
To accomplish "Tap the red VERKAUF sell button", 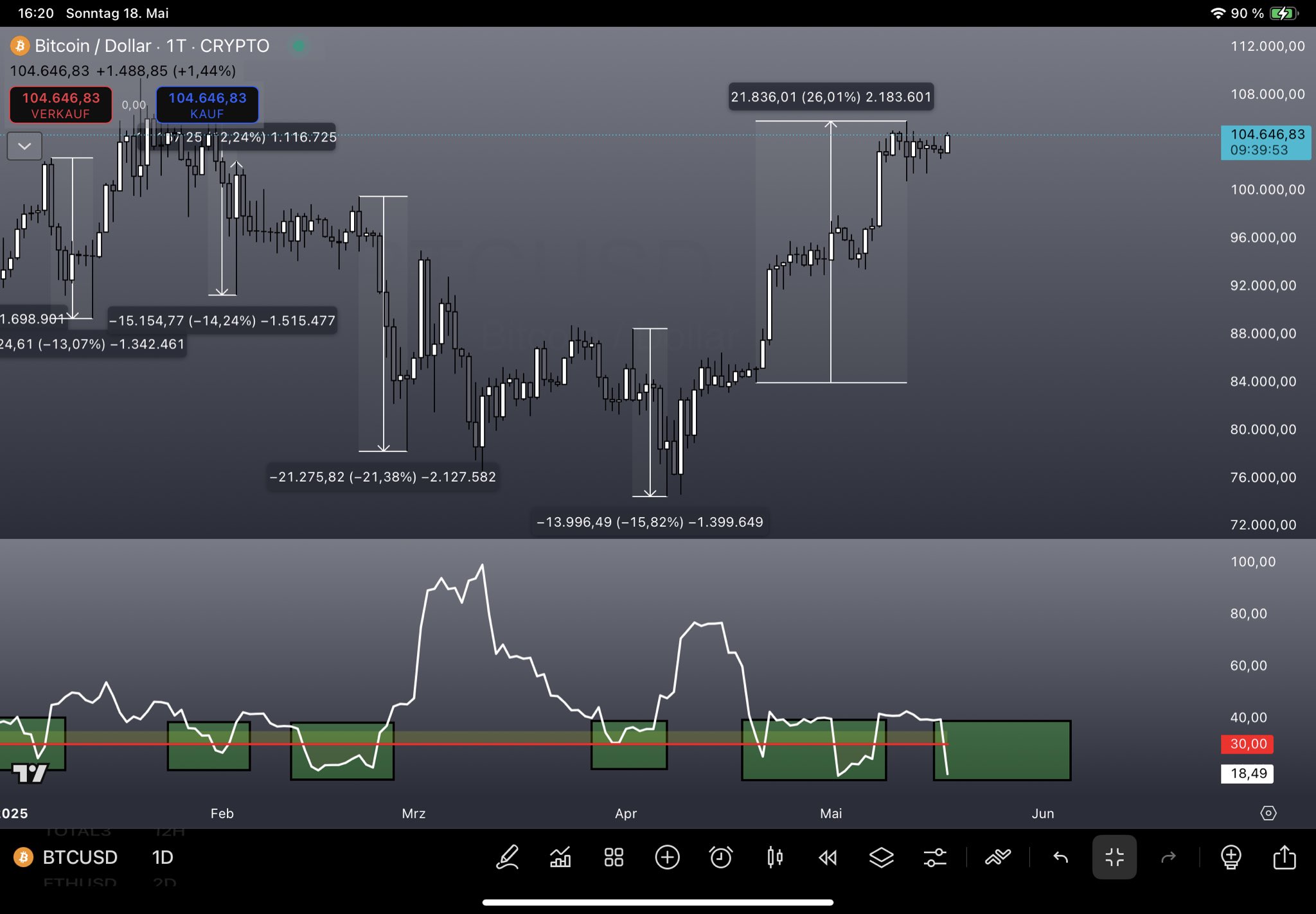I will tap(60, 105).
